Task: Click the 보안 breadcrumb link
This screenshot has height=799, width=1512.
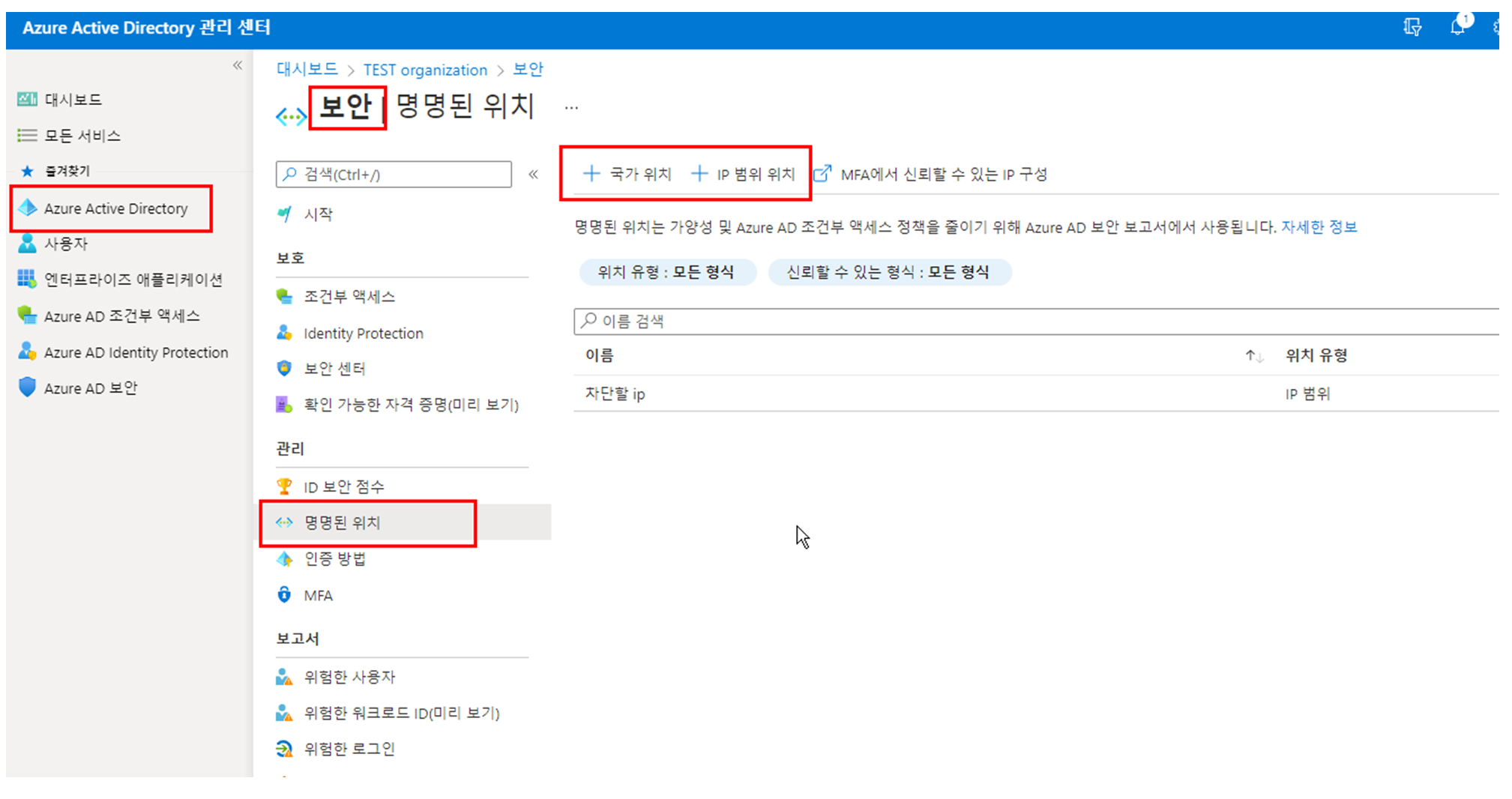Action: coord(528,70)
